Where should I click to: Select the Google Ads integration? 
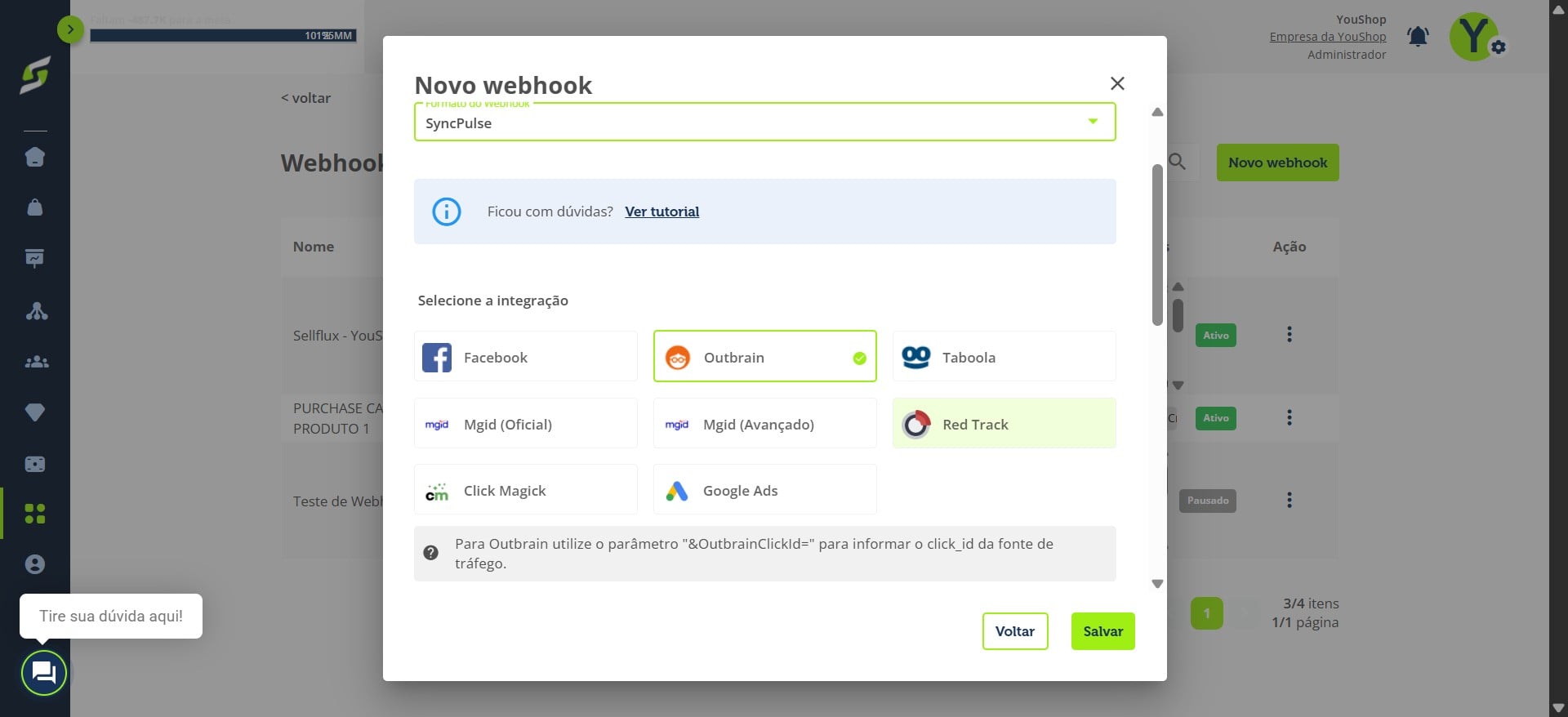pos(764,490)
